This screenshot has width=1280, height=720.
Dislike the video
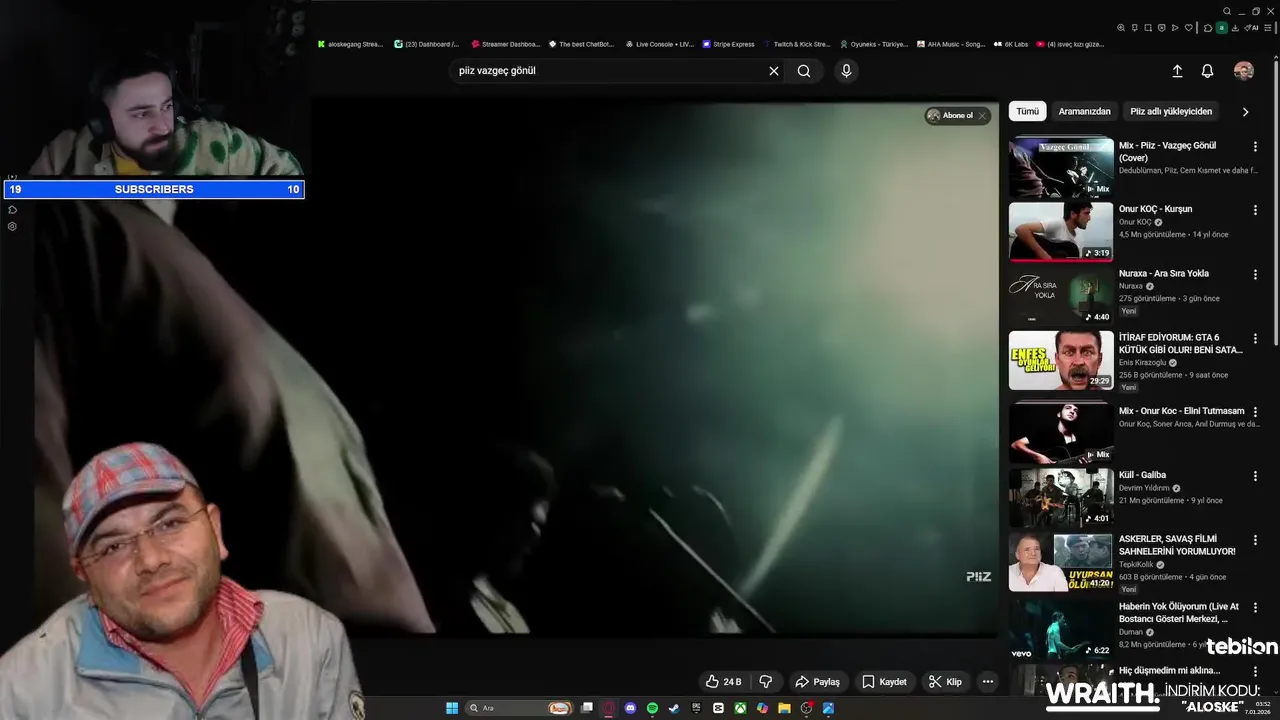[766, 682]
